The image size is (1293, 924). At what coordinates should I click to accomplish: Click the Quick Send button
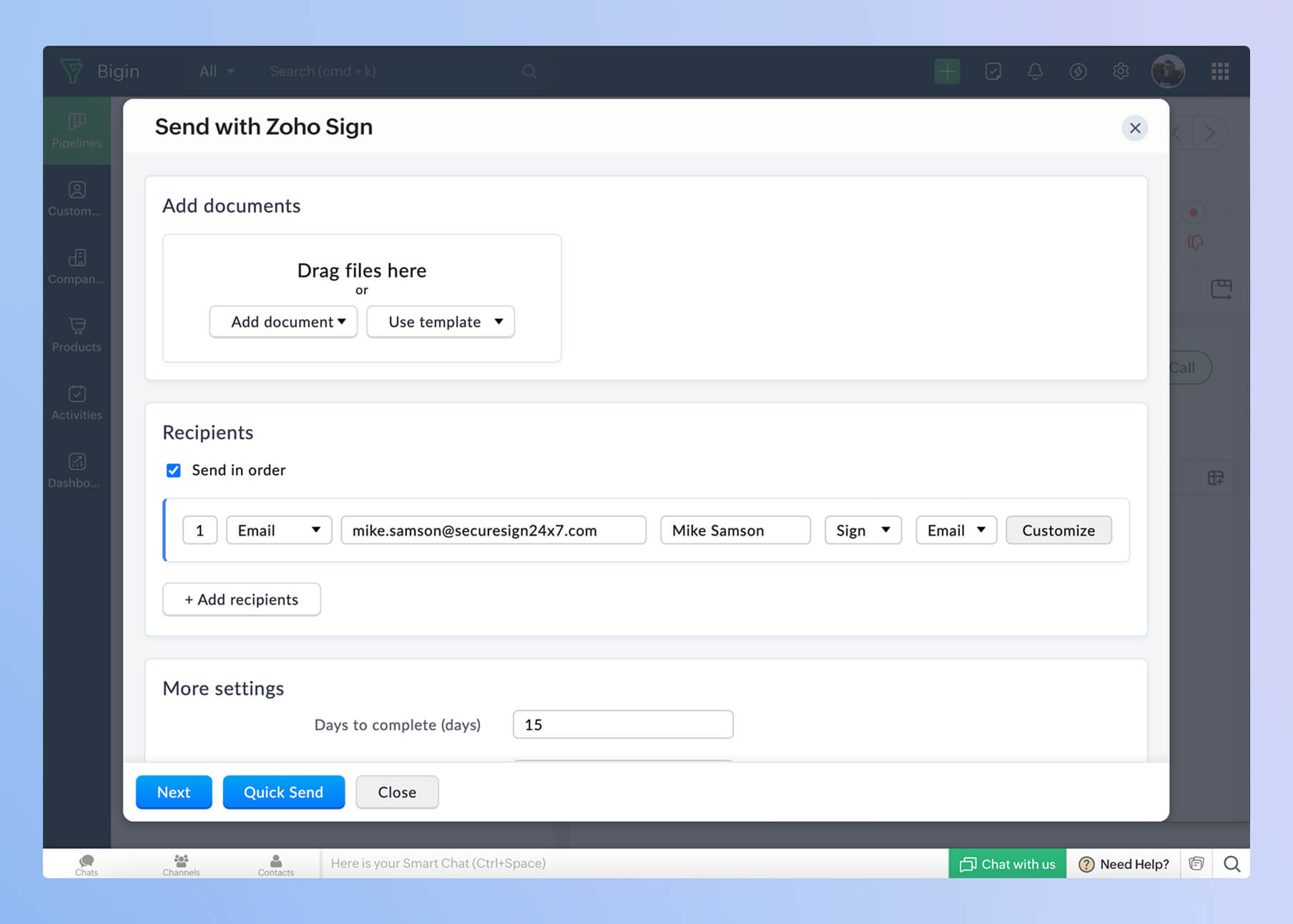point(284,792)
